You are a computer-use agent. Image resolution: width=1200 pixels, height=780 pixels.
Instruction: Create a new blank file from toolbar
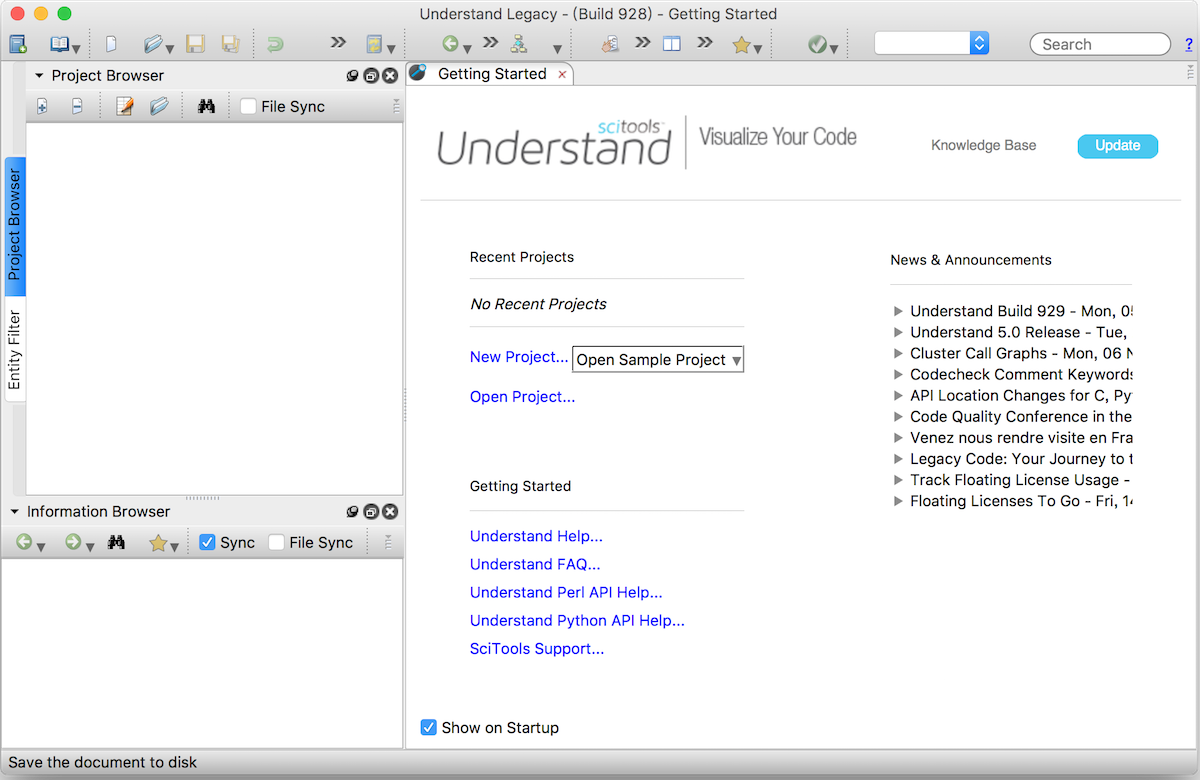pyautogui.click(x=112, y=44)
